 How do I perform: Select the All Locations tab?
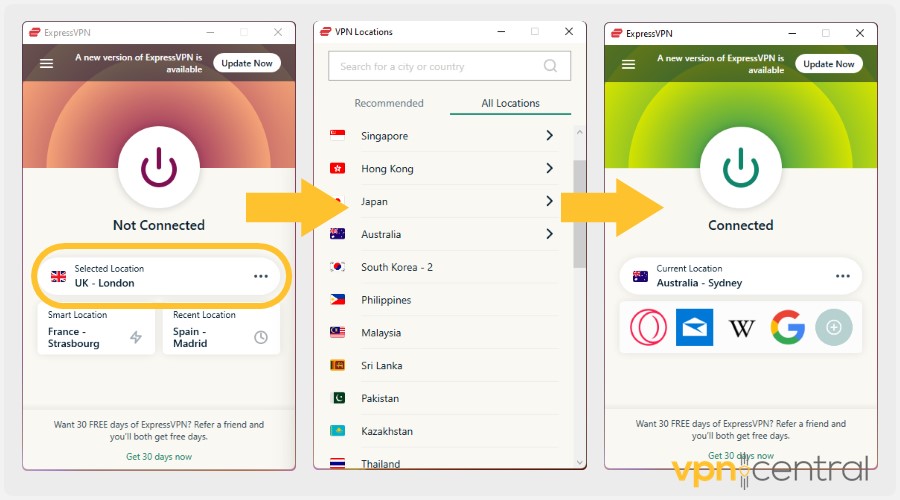(510, 103)
